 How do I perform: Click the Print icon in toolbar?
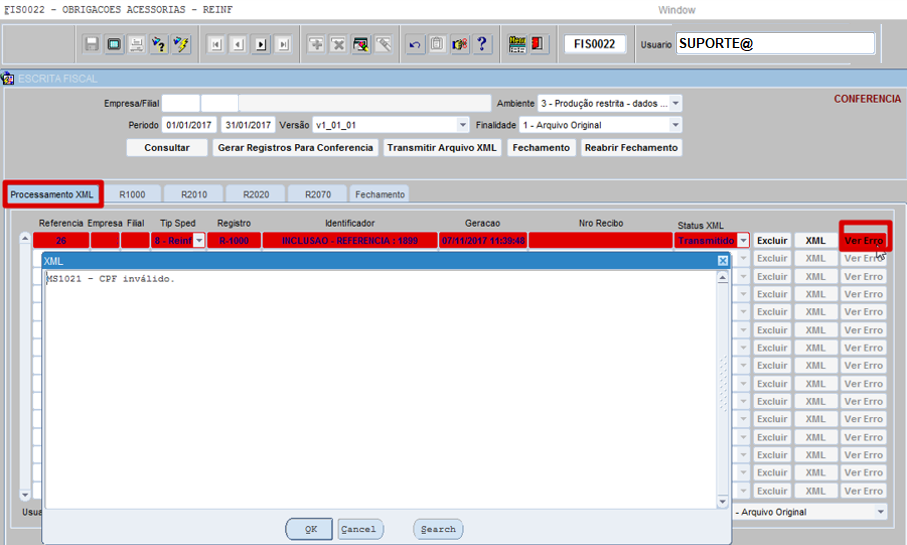pos(137,44)
